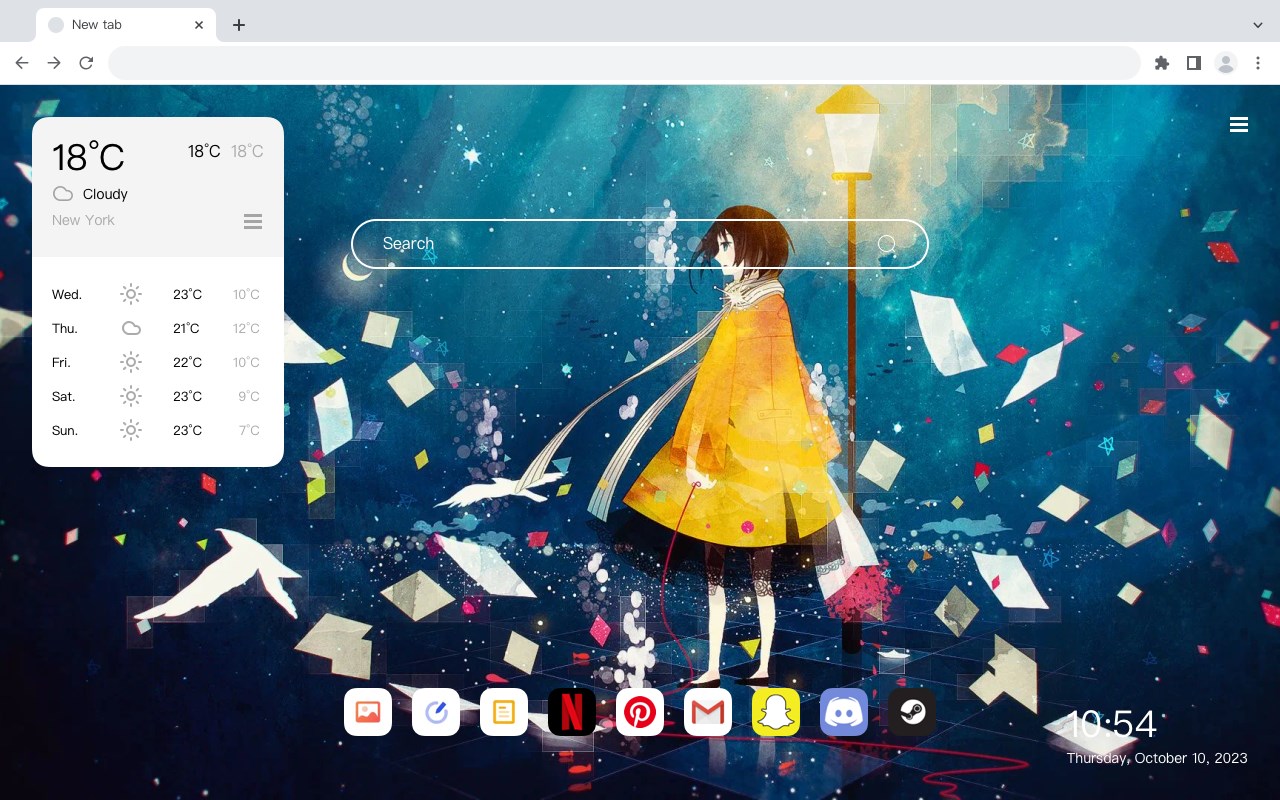Viewport: 1280px width, 800px height.
Task: Select the Sat. forecast row
Action: (158, 396)
